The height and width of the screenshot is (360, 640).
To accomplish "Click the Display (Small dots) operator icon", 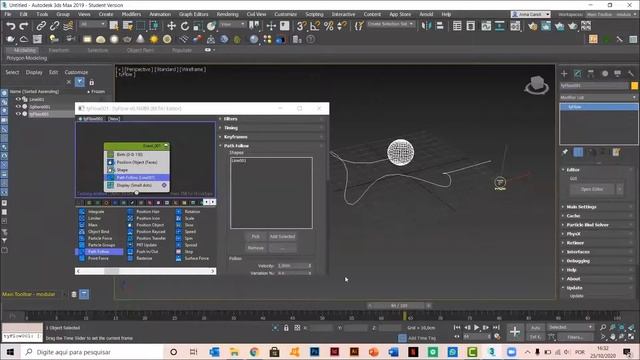I will (110, 185).
